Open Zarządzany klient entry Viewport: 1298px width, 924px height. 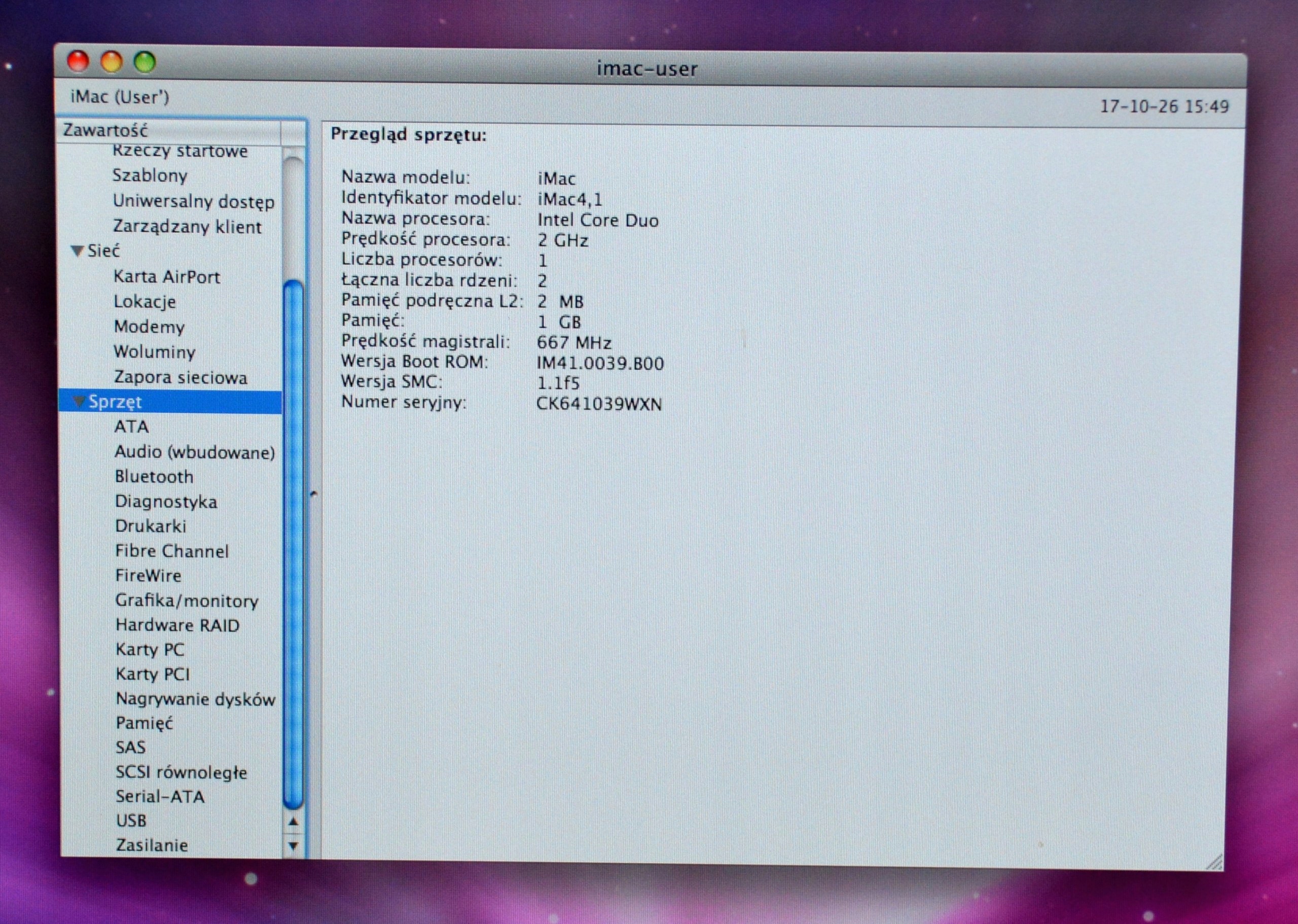pyautogui.click(x=187, y=227)
